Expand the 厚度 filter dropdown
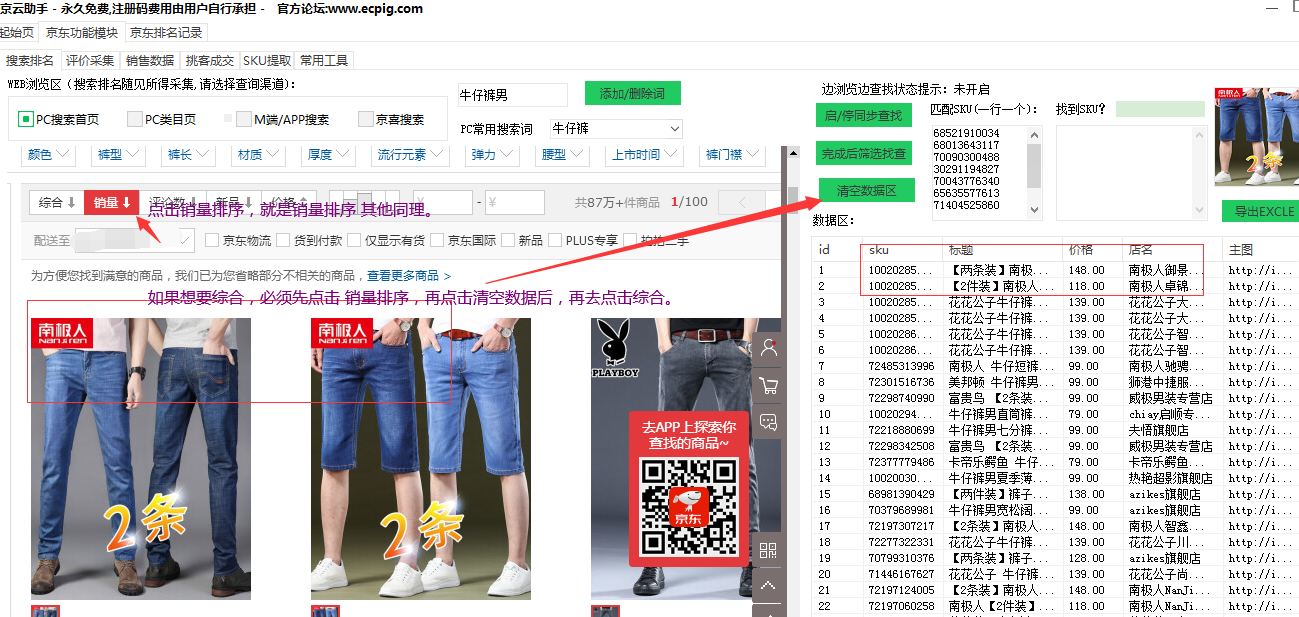 click(x=328, y=155)
